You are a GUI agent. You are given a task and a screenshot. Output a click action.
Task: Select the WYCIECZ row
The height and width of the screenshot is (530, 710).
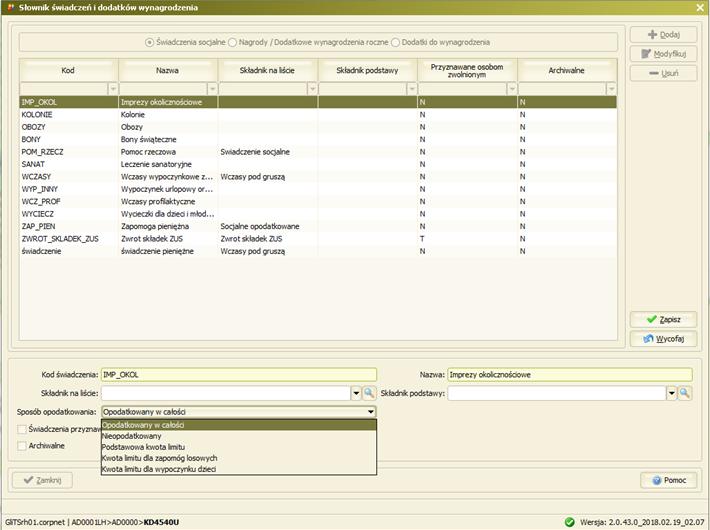point(318,214)
